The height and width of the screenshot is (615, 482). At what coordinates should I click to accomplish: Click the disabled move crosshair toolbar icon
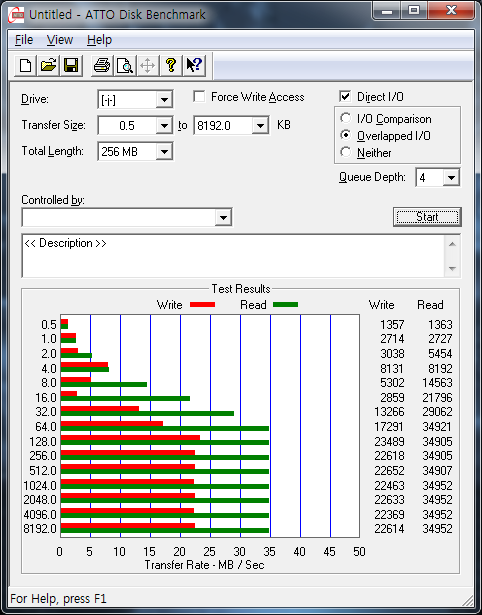[147, 65]
